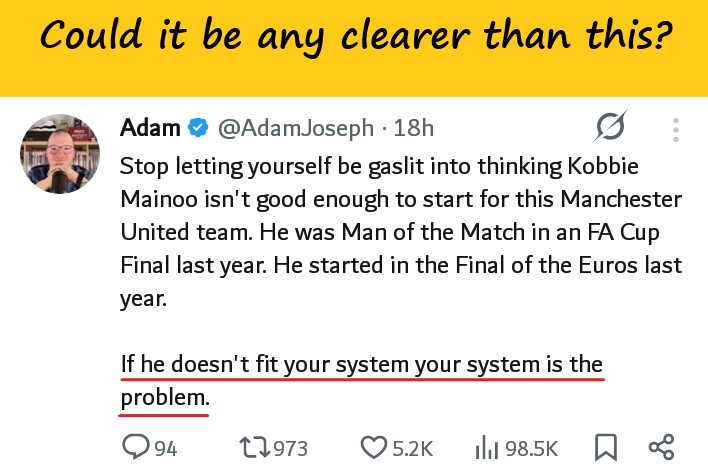
Task: Open view analytics bar chart icon
Action: pyautogui.click(x=487, y=447)
